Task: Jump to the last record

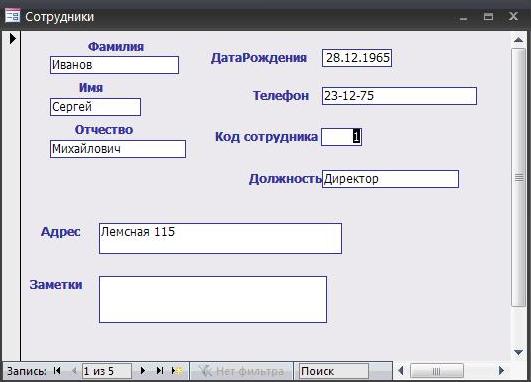Action: [x=160, y=371]
